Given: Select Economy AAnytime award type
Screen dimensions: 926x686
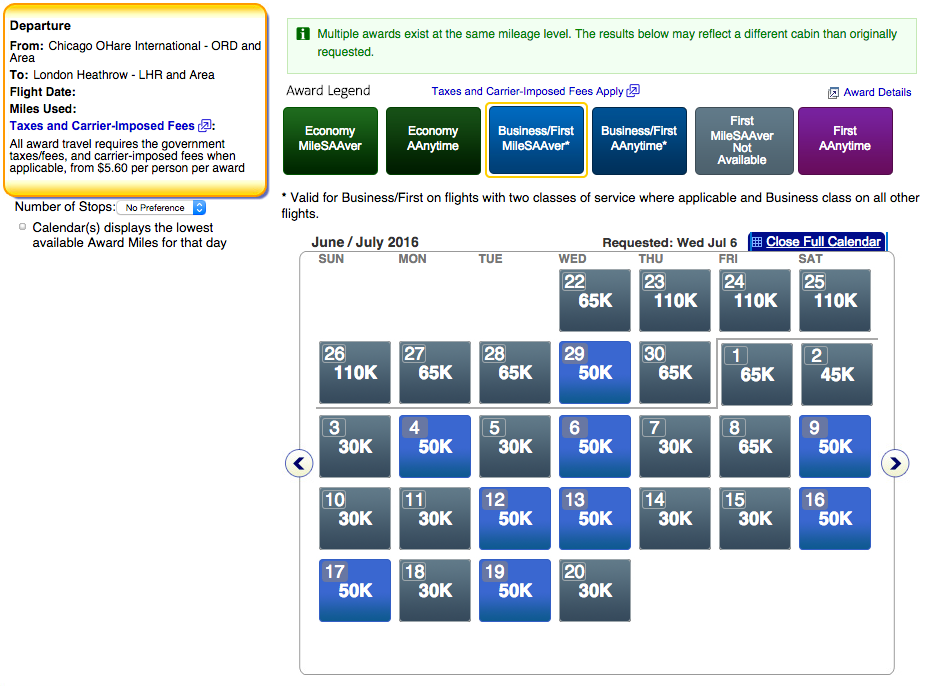Looking at the screenshot, I should [433, 141].
